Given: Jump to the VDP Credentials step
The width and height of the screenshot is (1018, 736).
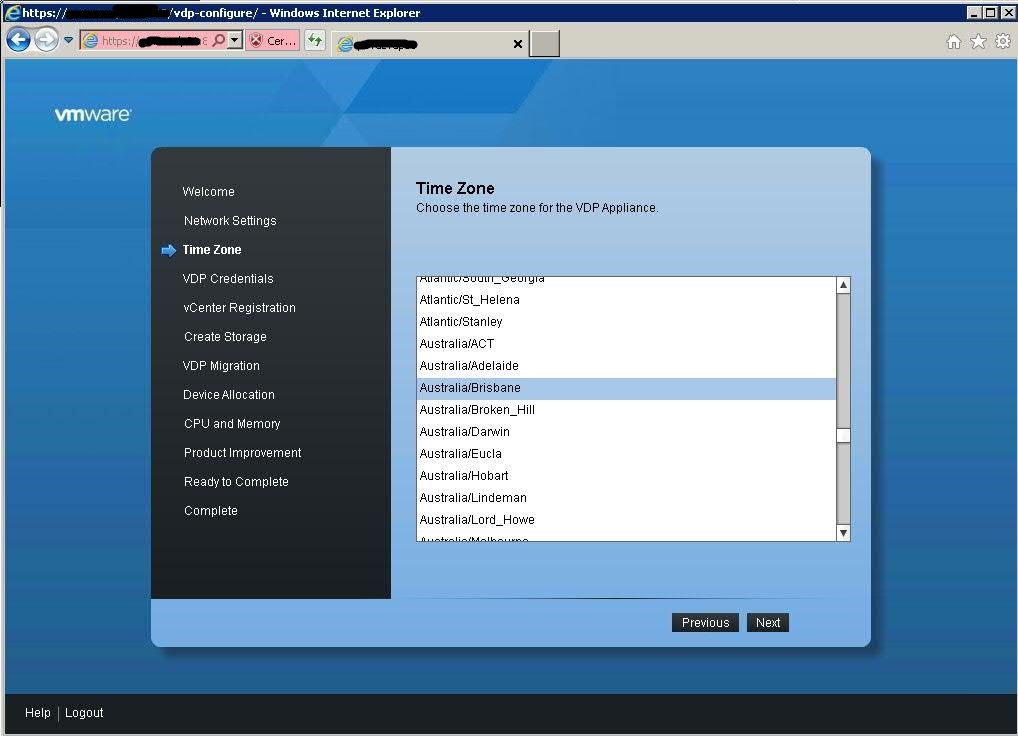Looking at the screenshot, I should tap(228, 278).
